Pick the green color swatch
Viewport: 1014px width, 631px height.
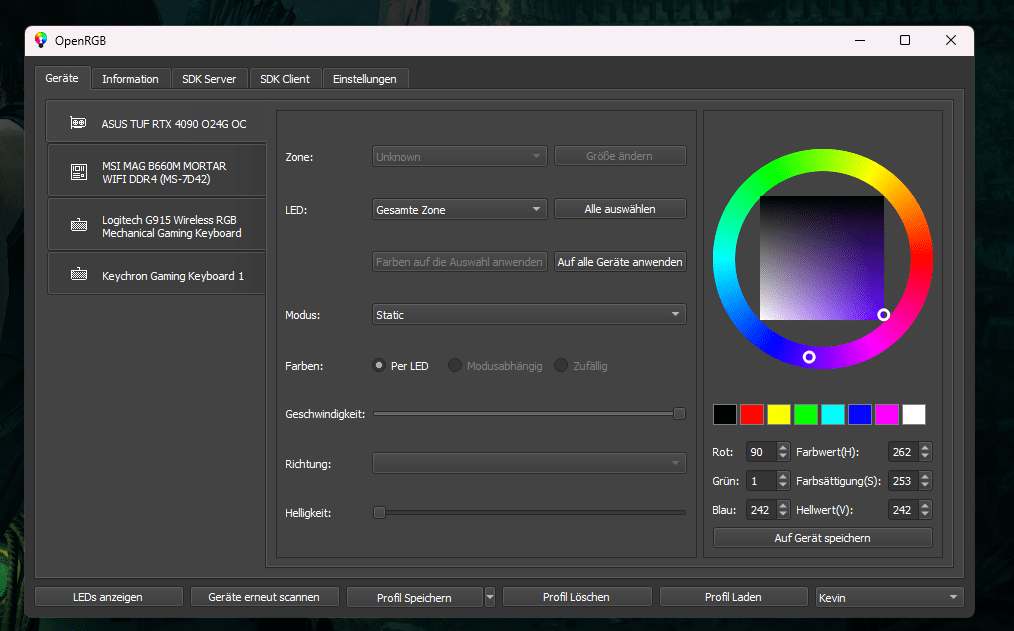pos(806,414)
